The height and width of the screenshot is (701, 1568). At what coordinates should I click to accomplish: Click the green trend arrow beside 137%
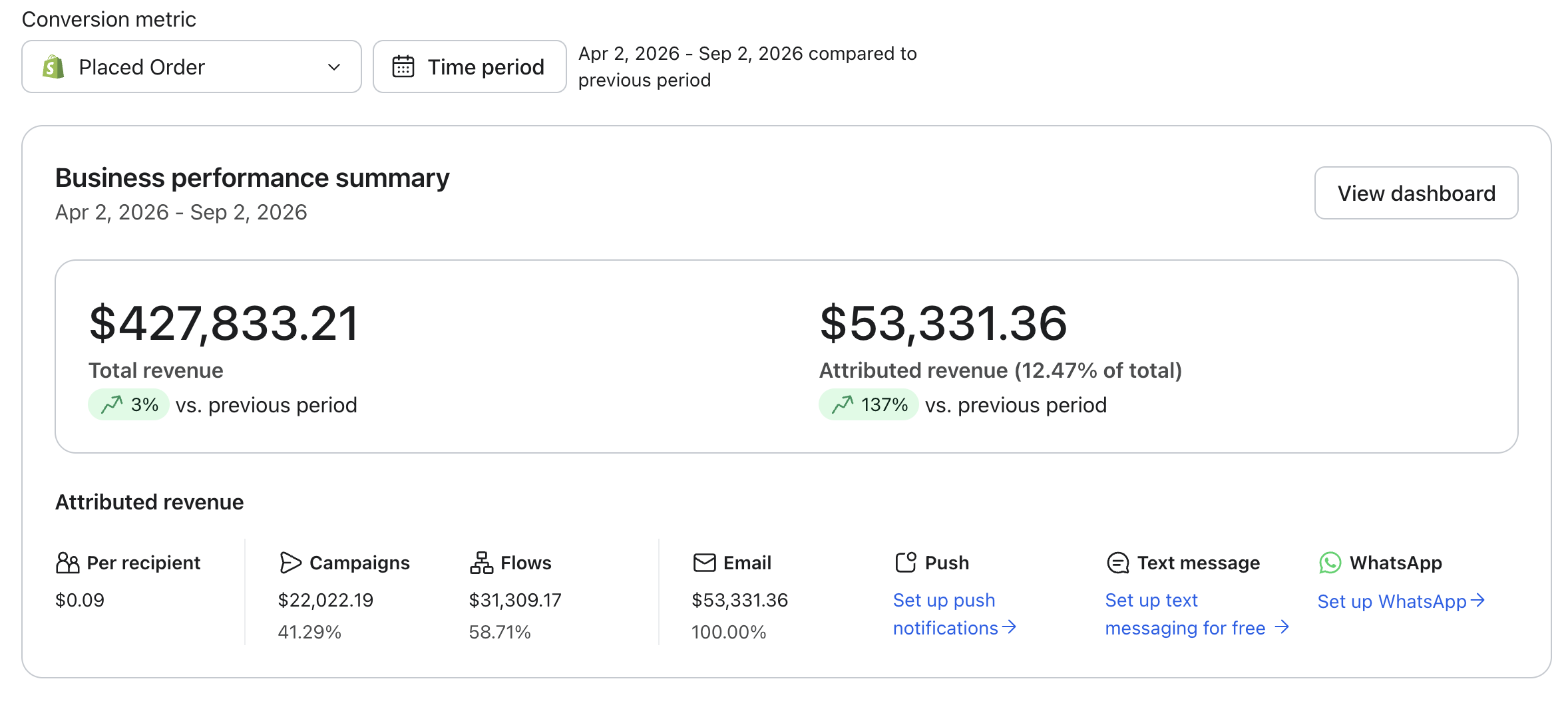(843, 404)
